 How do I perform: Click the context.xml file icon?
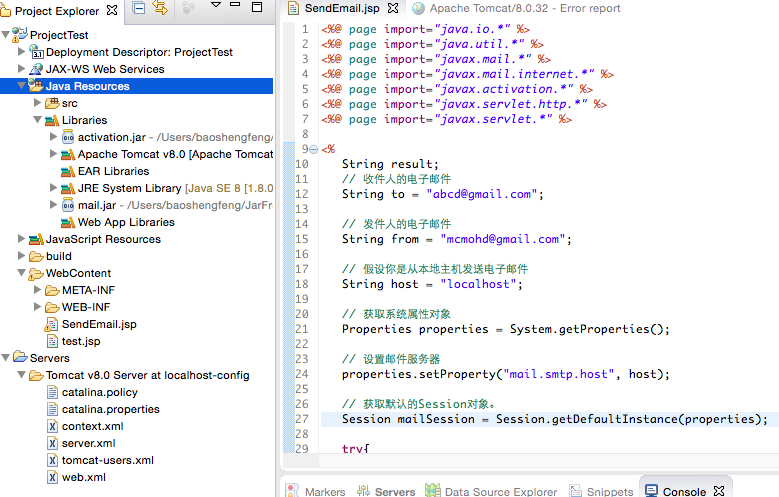(x=52, y=426)
